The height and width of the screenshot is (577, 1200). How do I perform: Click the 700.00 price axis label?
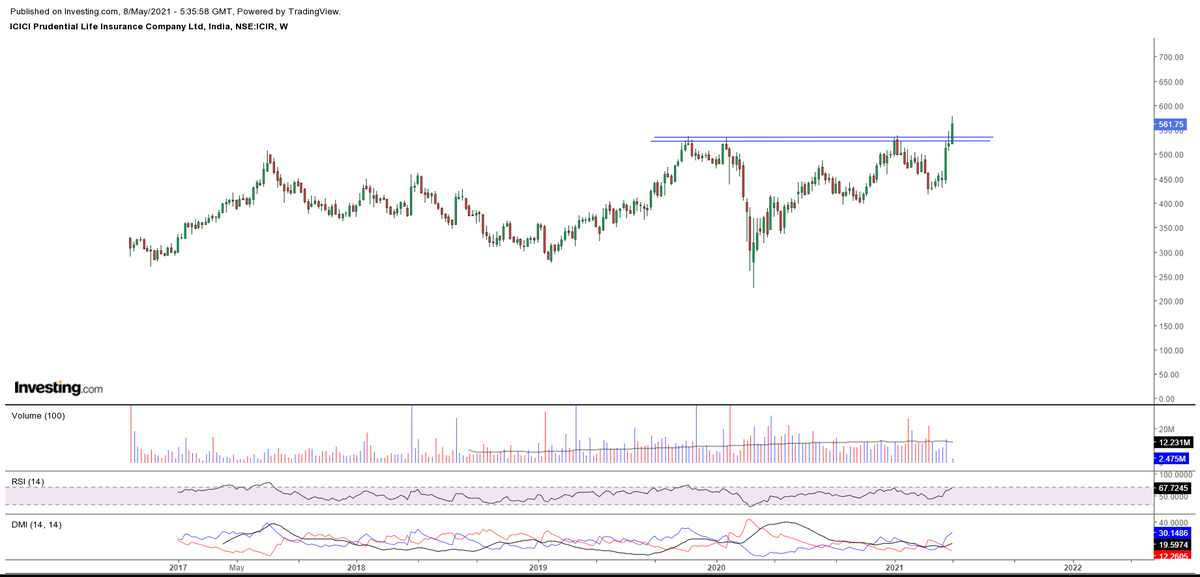1171,57
